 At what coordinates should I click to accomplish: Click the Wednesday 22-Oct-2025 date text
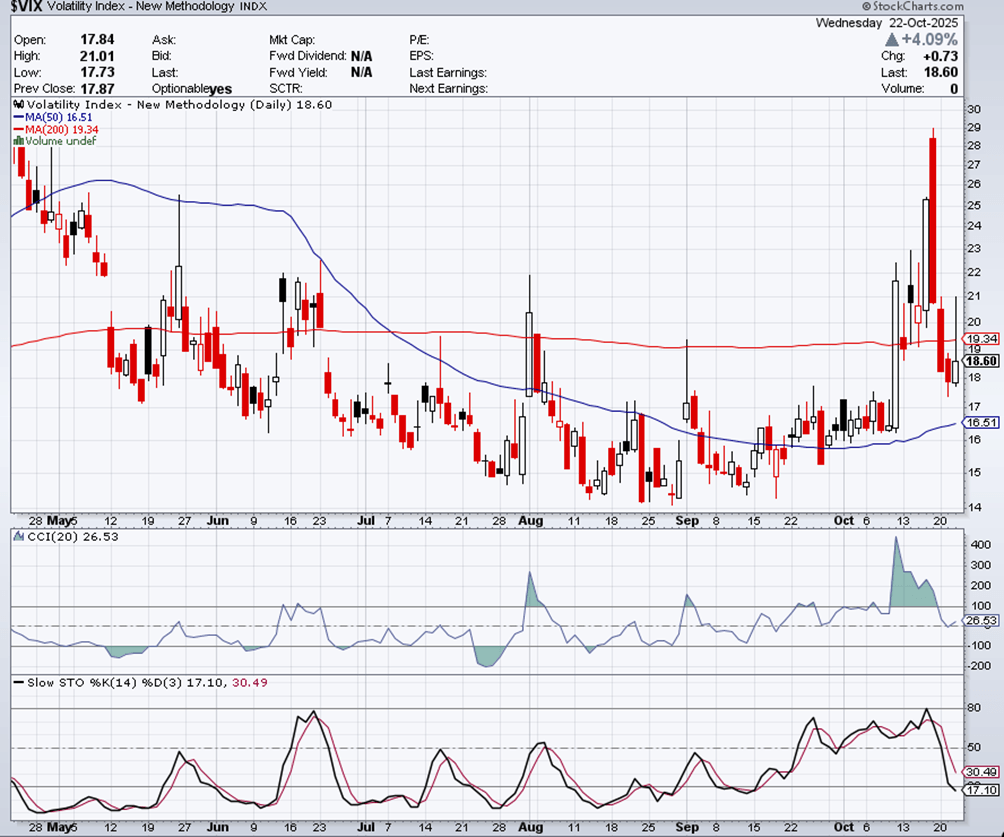coord(887,22)
